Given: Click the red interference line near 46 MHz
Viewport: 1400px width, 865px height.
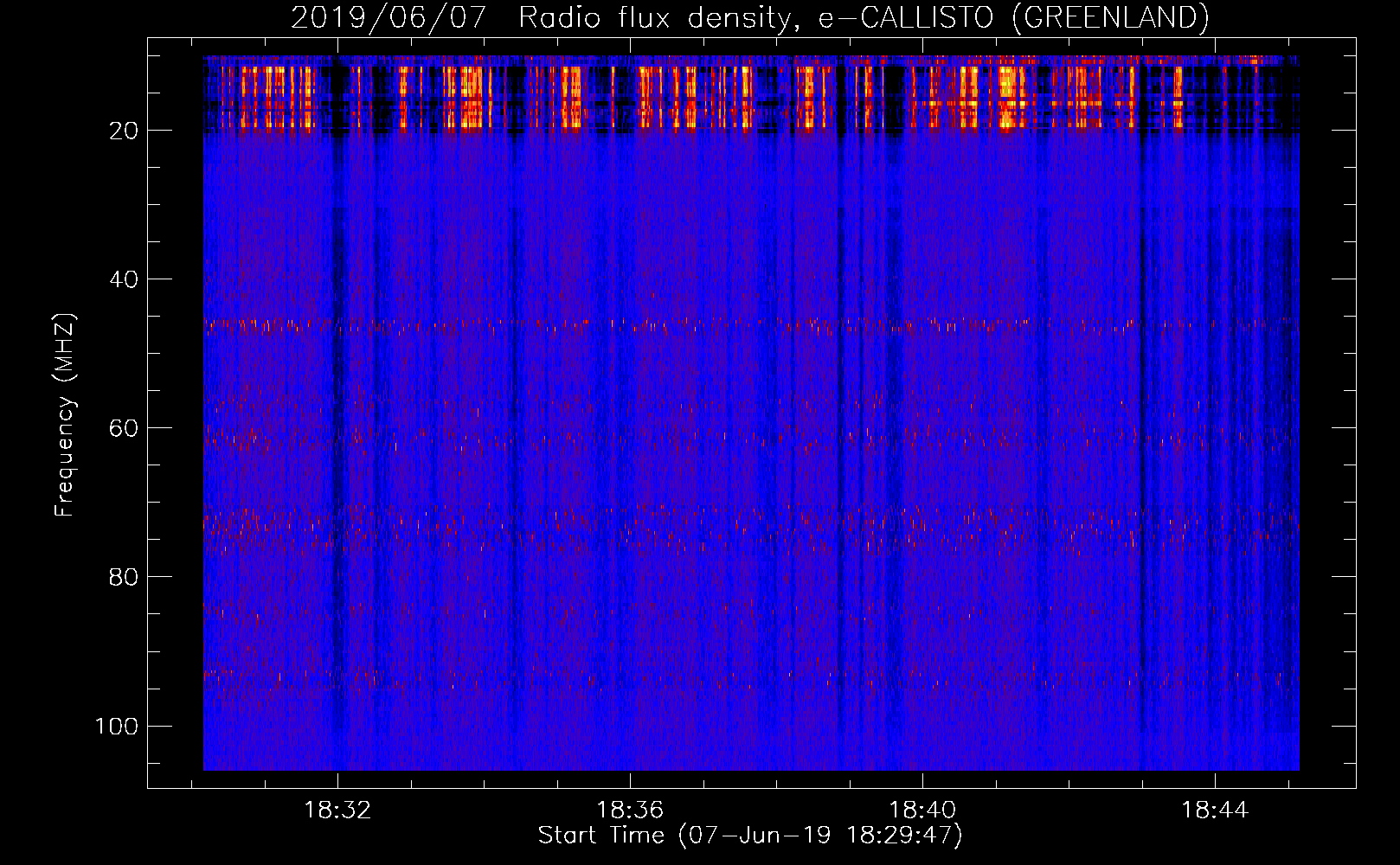Looking at the screenshot, I should 692,325.
